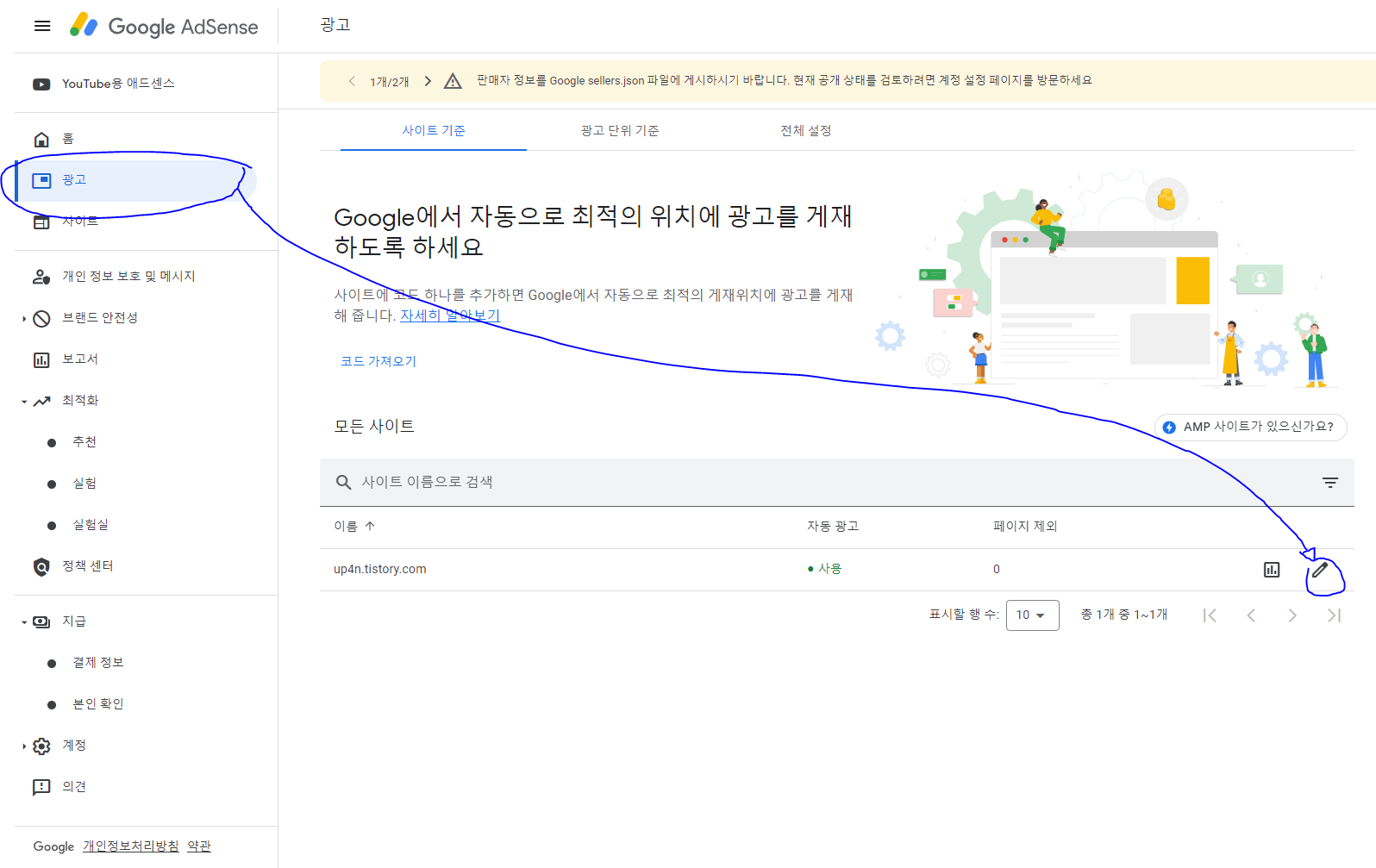Open 개인정보처리방침 link
This screenshot has height=868, width=1376.
click(x=131, y=846)
